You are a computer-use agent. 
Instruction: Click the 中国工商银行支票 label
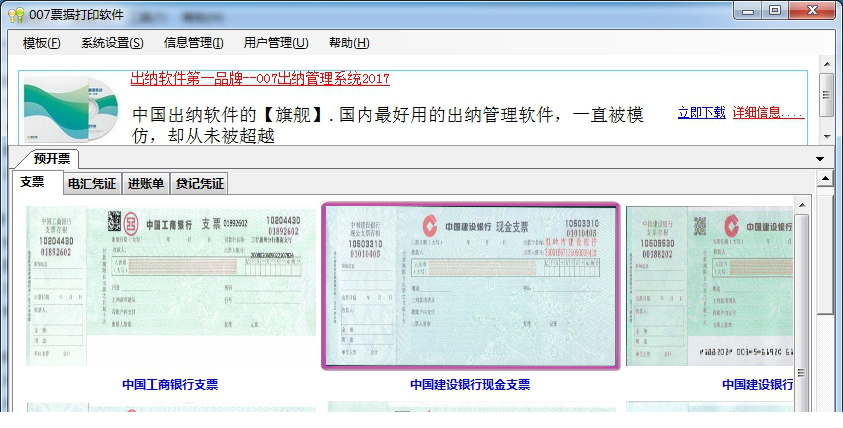coord(170,384)
